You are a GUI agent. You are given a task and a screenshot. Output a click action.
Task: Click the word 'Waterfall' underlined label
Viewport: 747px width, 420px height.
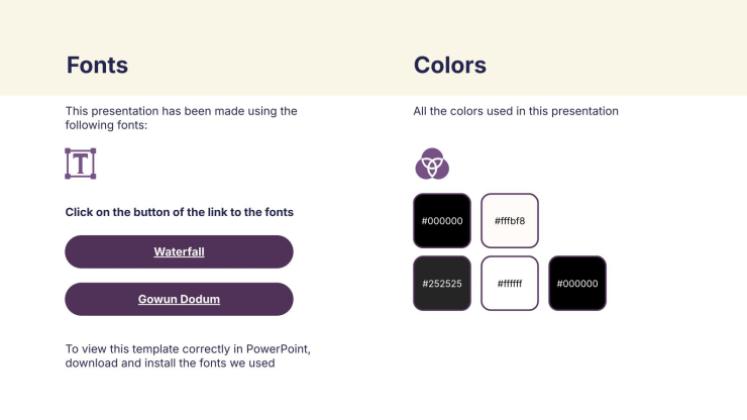click(x=179, y=252)
